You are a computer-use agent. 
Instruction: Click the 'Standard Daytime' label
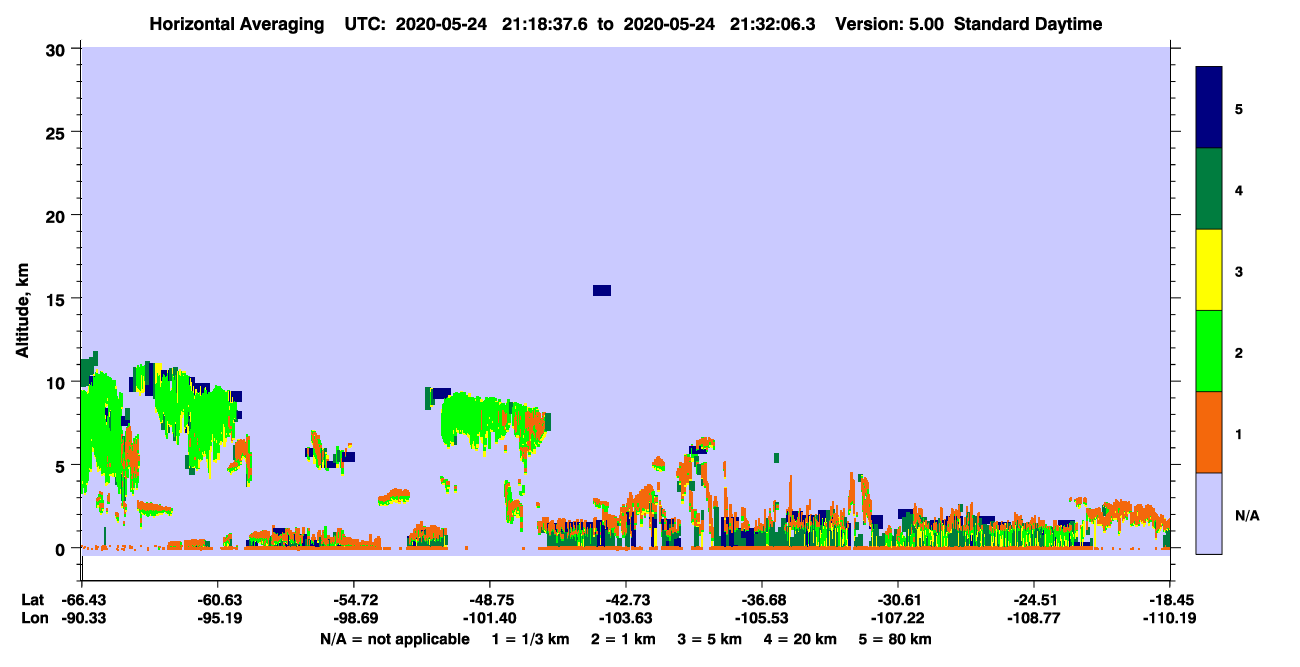tap(1028, 24)
